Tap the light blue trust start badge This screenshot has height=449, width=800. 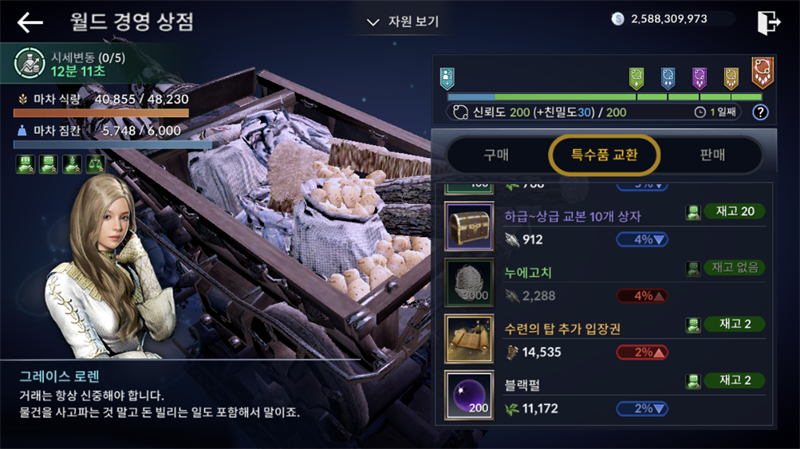point(447,79)
